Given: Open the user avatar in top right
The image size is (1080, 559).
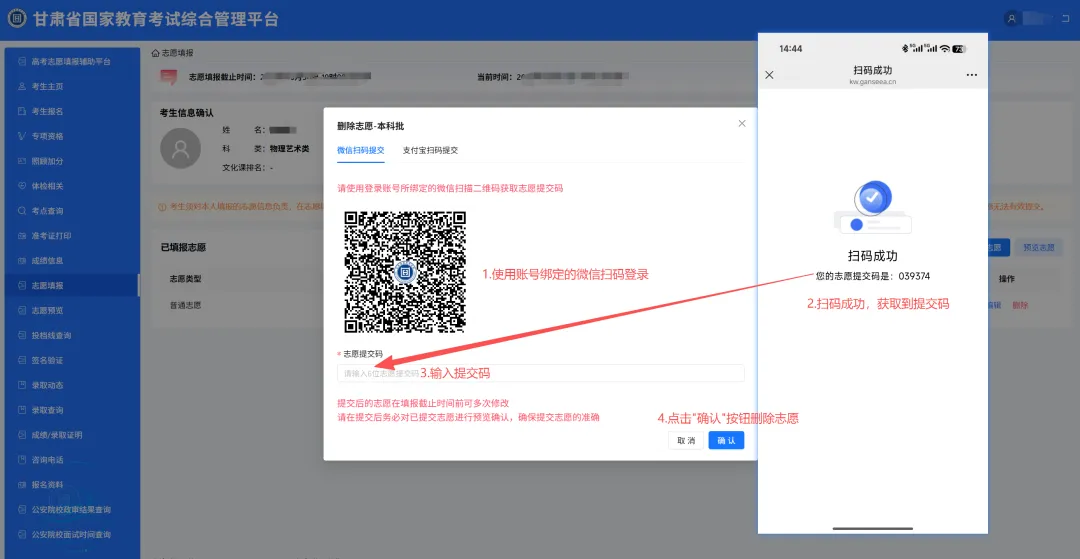Looking at the screenshot, I should tap(1011, 19).
